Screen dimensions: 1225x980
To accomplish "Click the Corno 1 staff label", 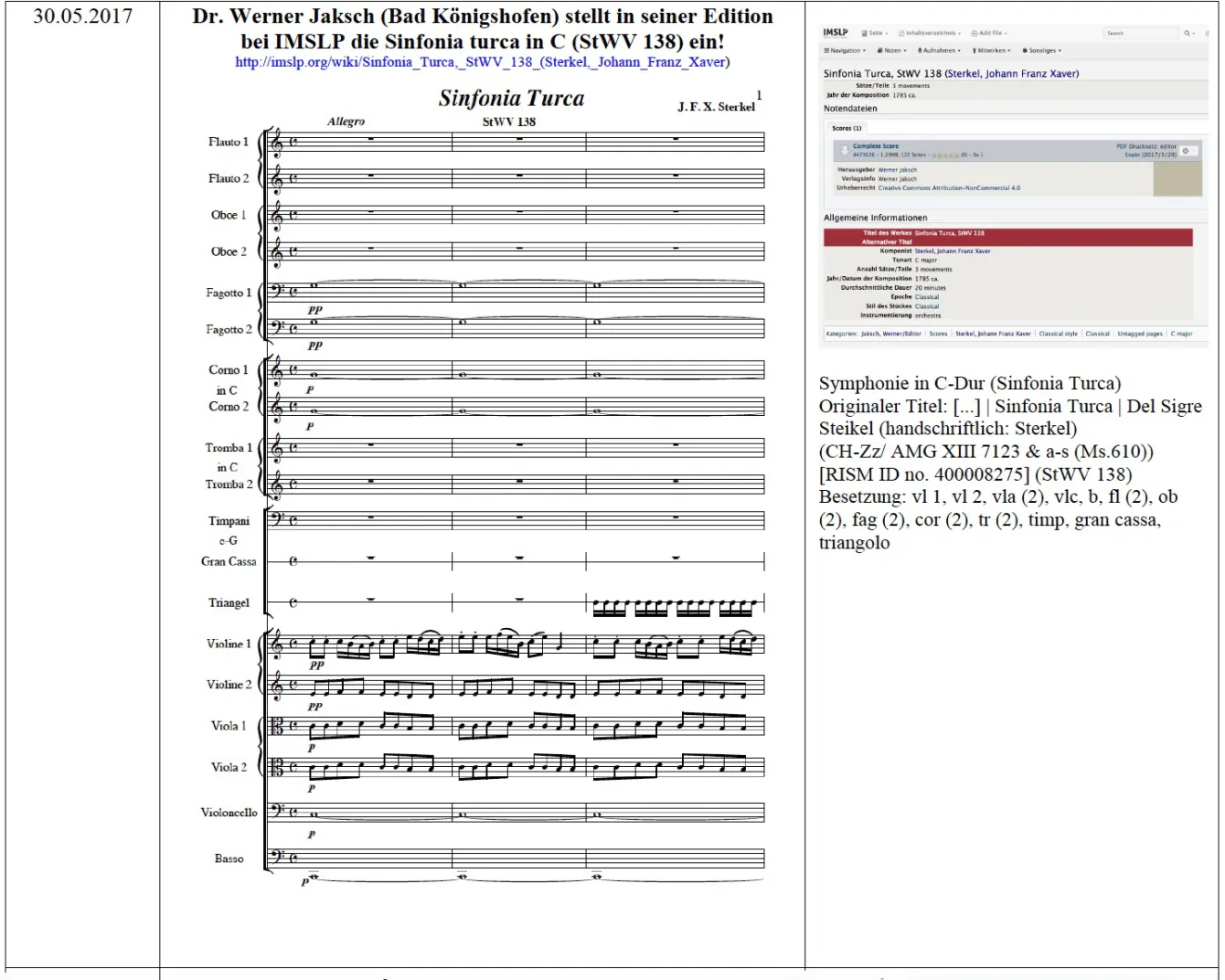I will [228, 370].
